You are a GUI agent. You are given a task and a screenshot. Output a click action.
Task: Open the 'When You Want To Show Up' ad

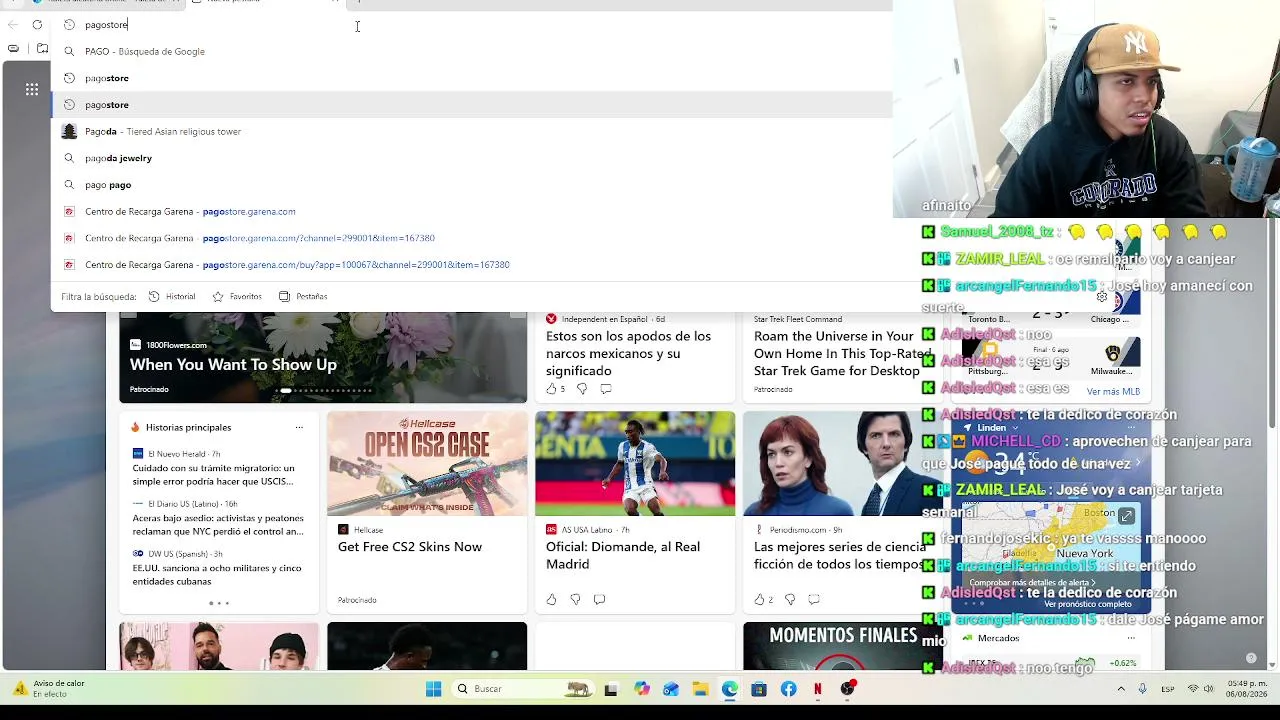(233, 365)
